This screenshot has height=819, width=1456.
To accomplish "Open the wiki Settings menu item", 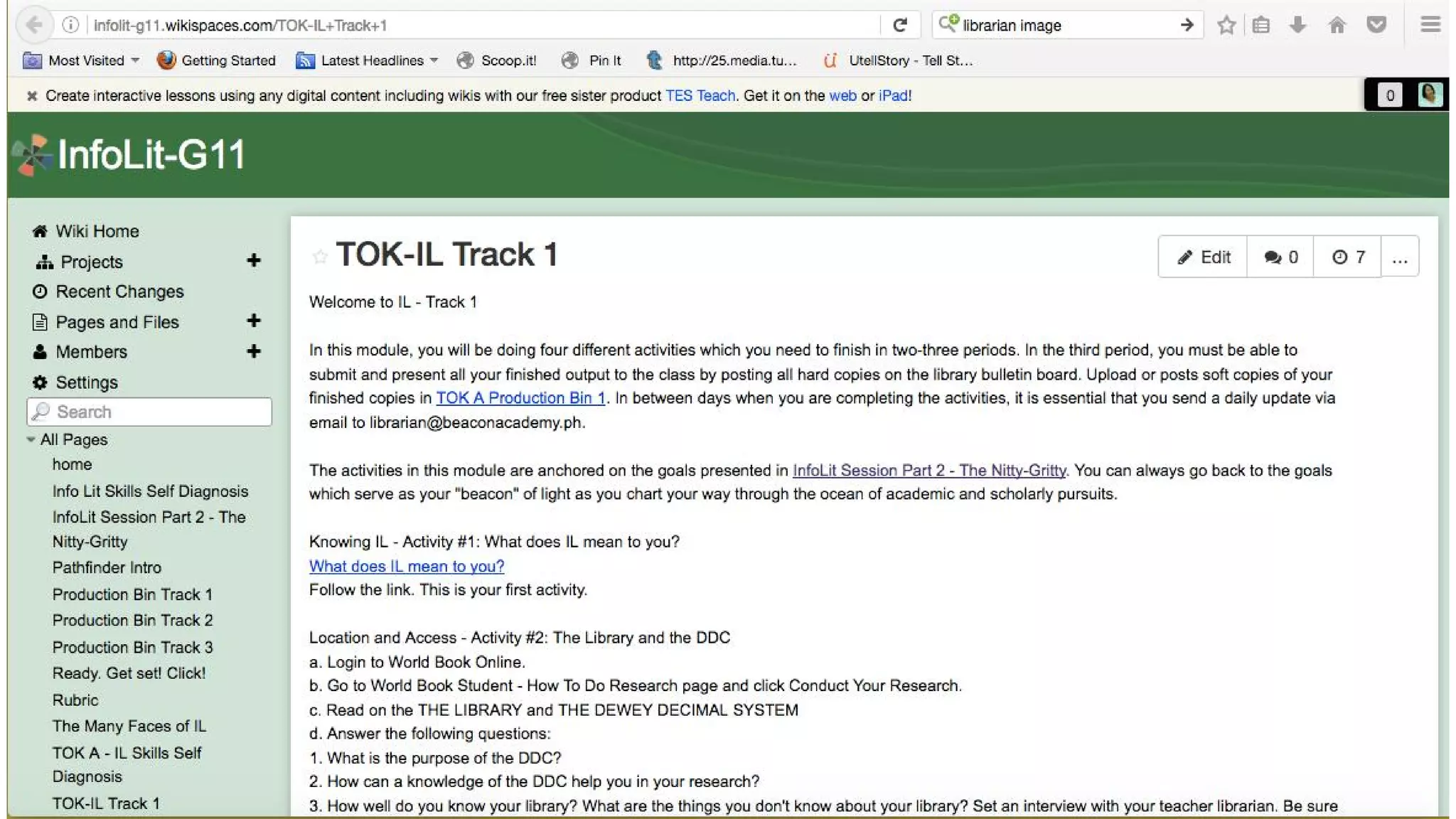I will pyautogui.click(x=86, y=382).
